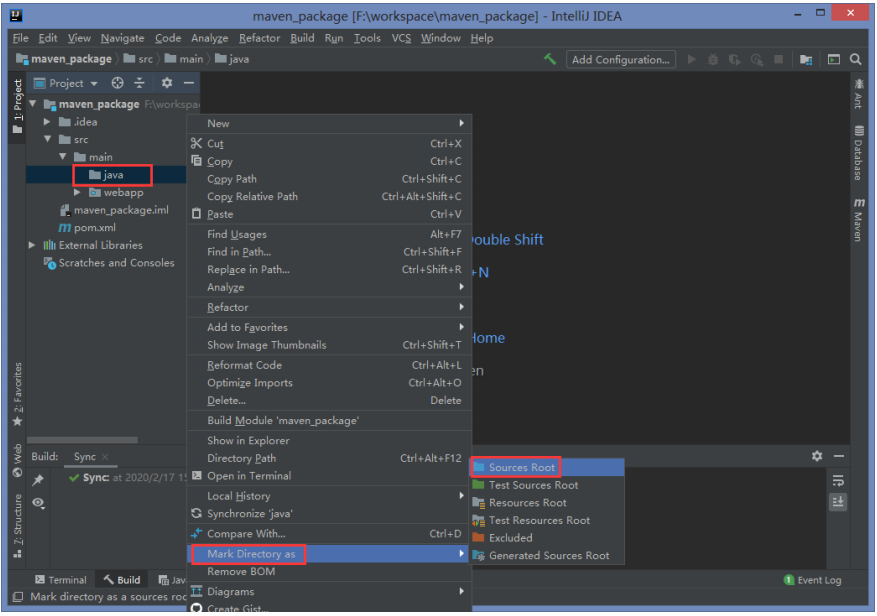Expand the .idea folder in tree
This screenshot has width=877, height=616.
(x=48, y=122)
